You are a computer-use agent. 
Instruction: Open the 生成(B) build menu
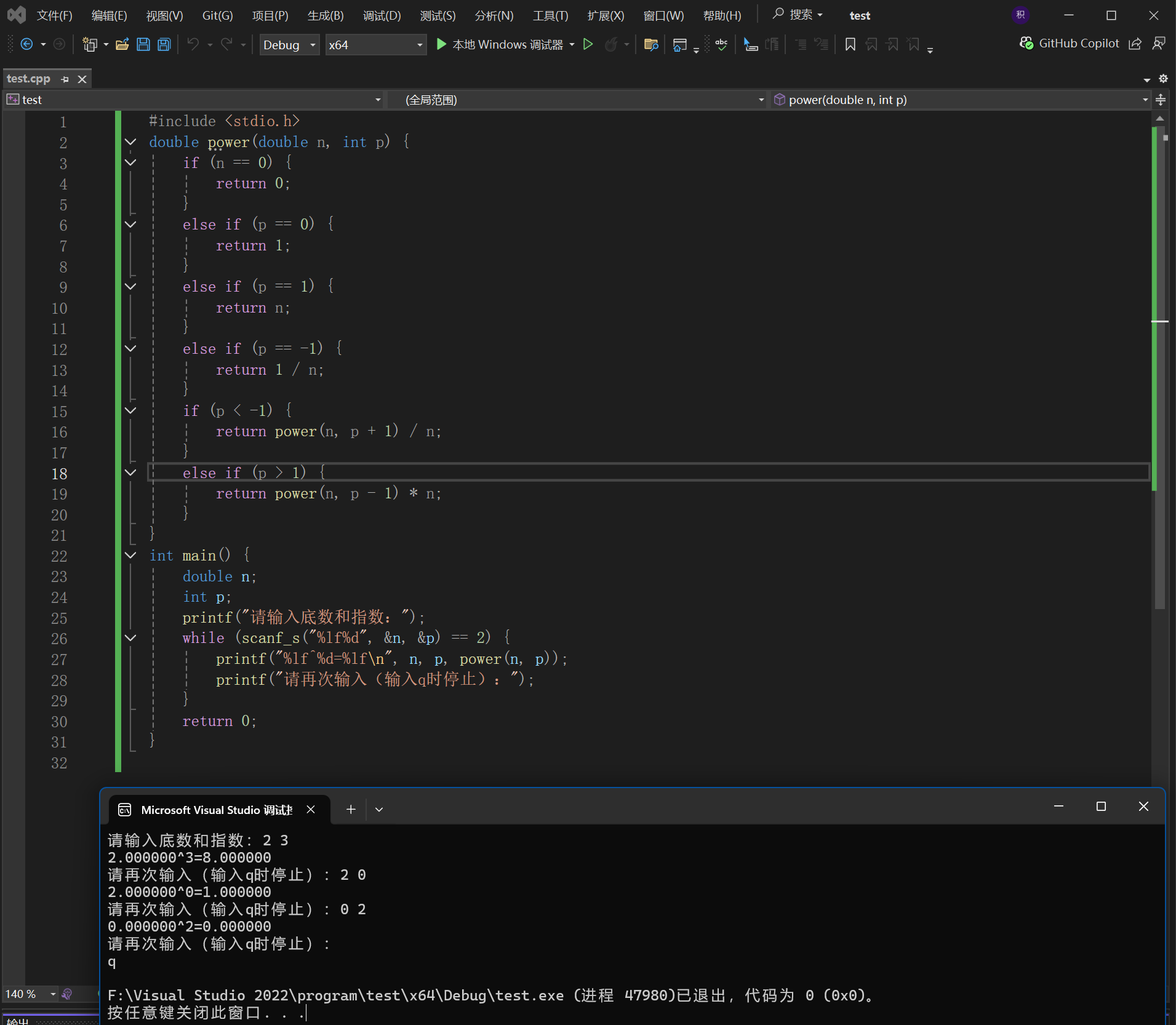(x=326, y=15)
